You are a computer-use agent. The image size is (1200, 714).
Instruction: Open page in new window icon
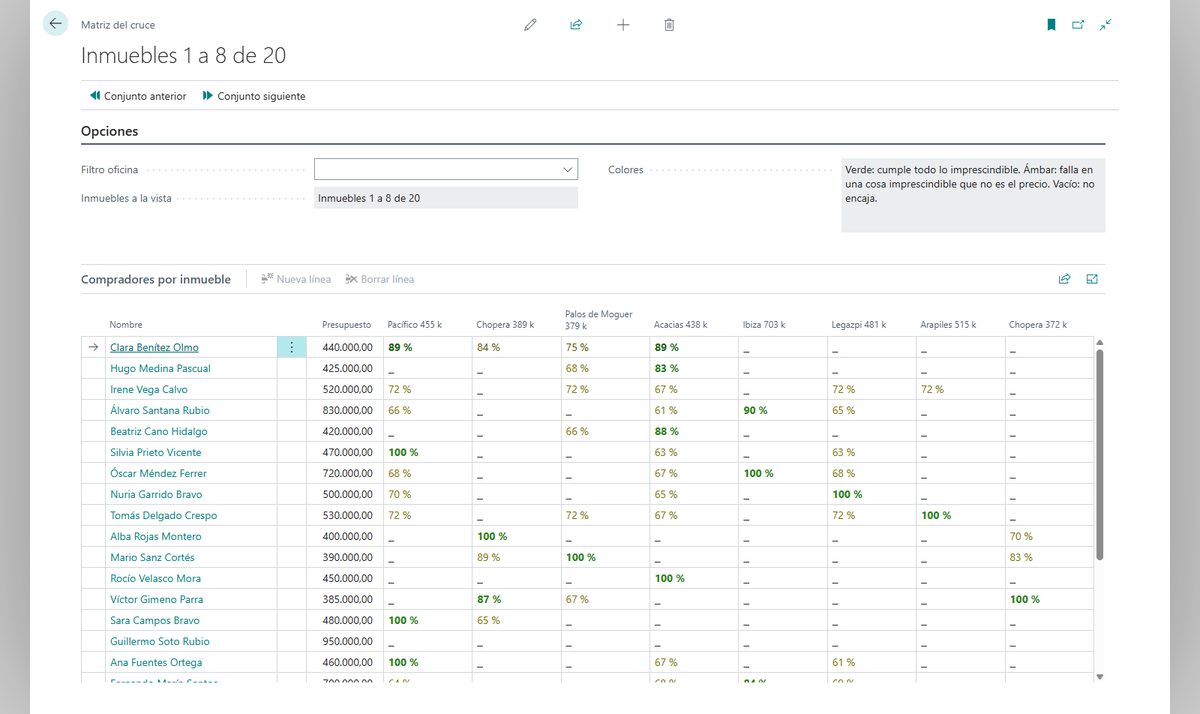tap(1078, 25)
